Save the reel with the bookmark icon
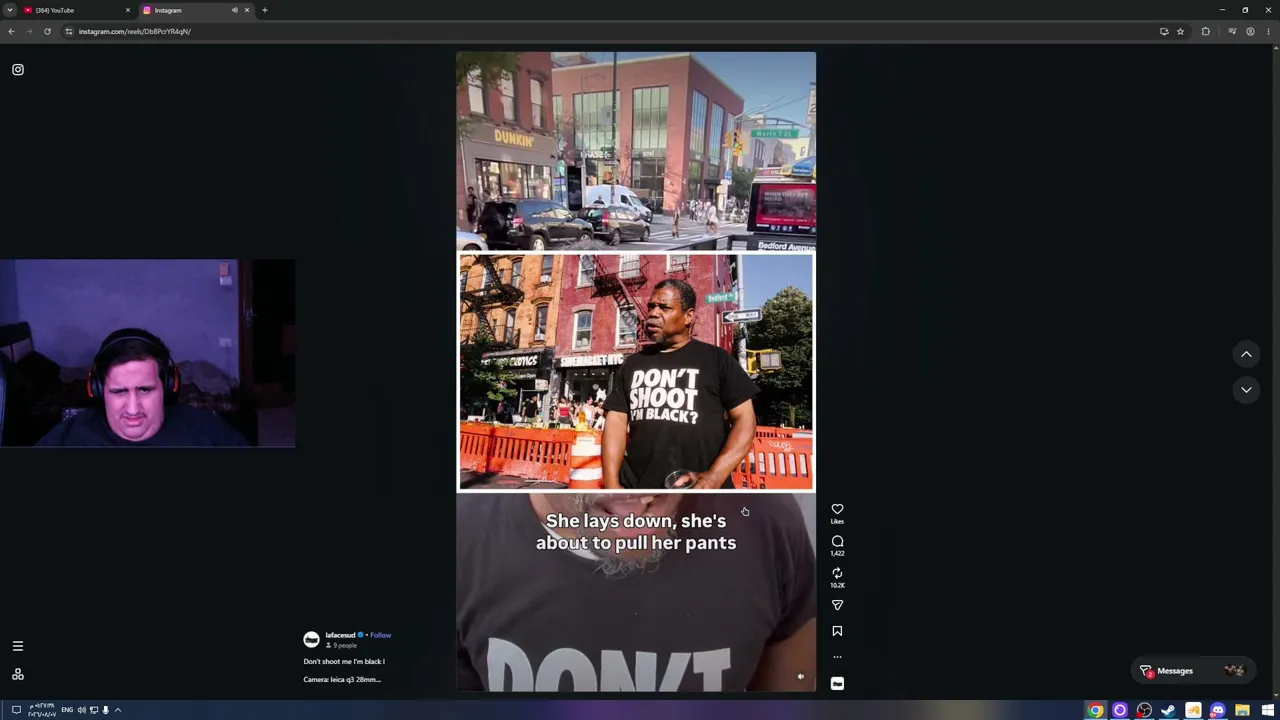1280x720 pixels. click(x=837, y=631)
